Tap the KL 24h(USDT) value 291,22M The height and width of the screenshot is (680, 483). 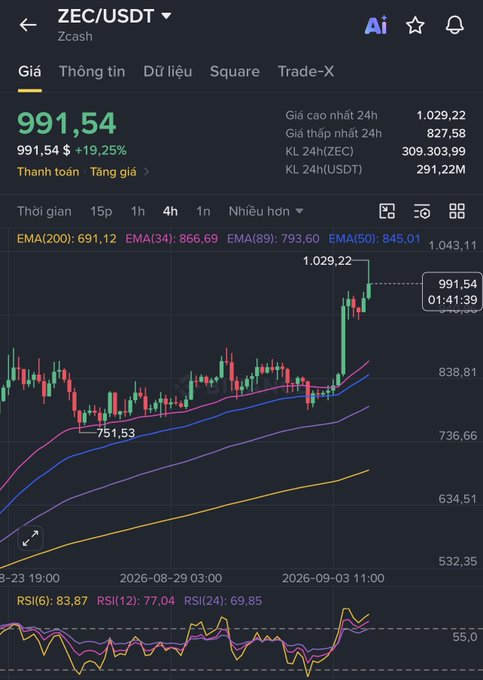pos(441,169)
